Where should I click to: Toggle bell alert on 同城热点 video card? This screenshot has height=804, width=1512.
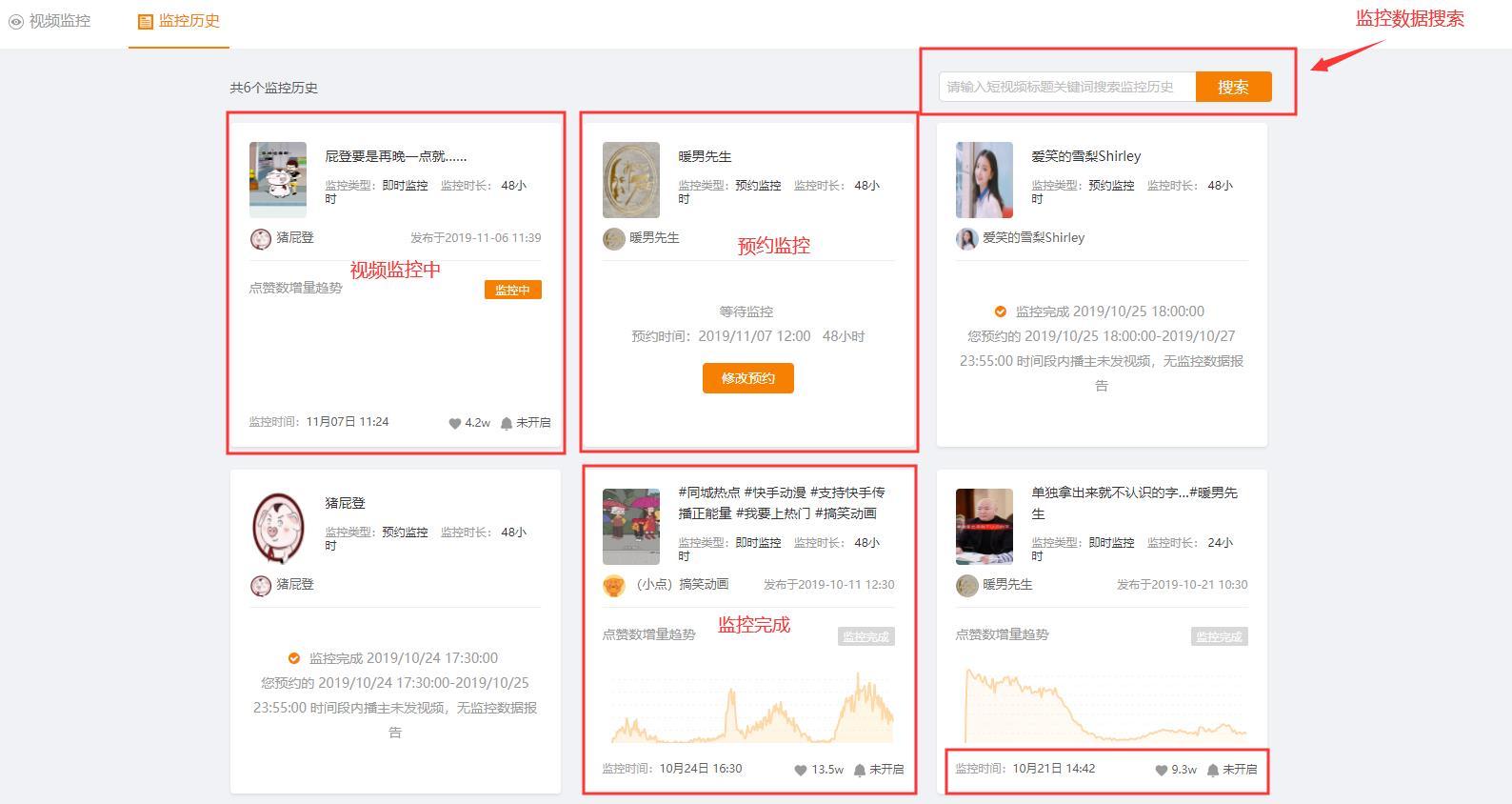(860, 770)
